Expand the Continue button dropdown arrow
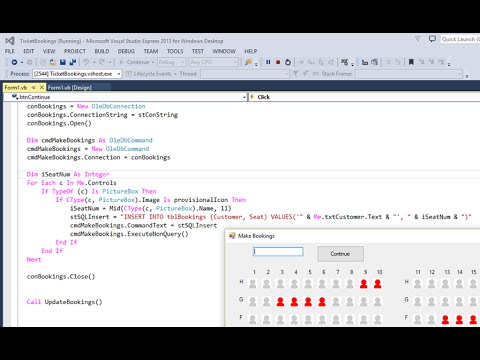This screenshot has height=360, width=480. pos(153,62)
